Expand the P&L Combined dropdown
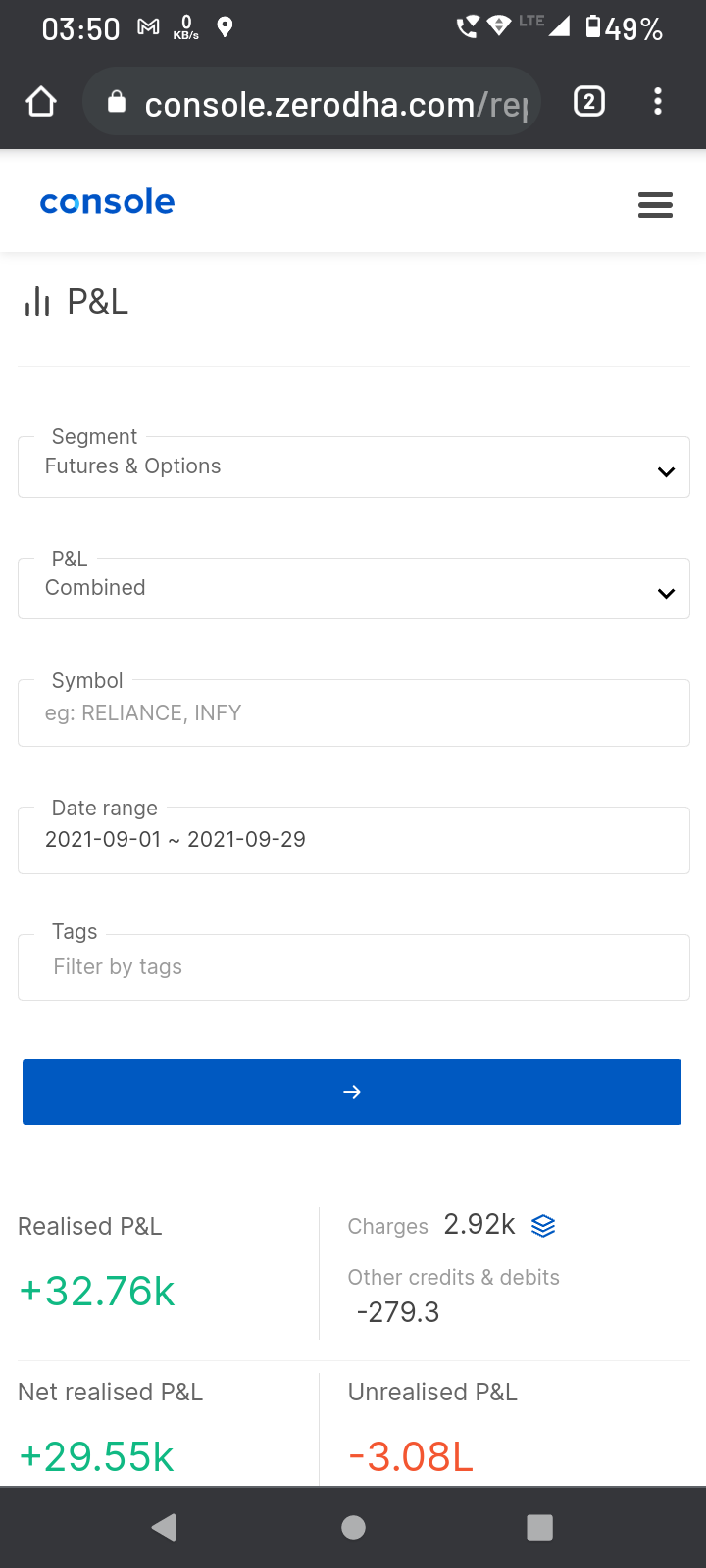Viewport: 706px width, 1568px height. coord(353,589)
